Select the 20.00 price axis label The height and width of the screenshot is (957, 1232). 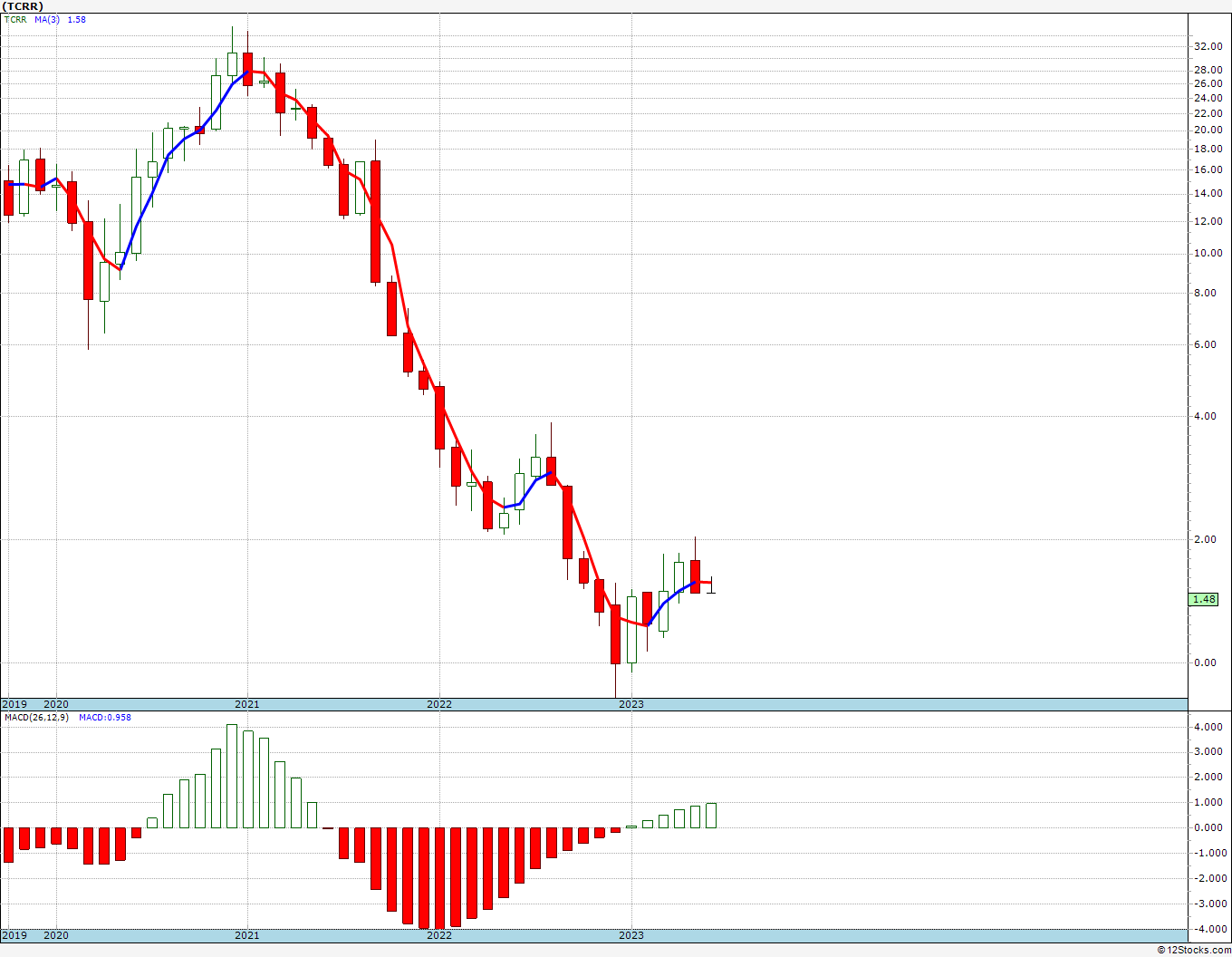(x=1208, y=130)
